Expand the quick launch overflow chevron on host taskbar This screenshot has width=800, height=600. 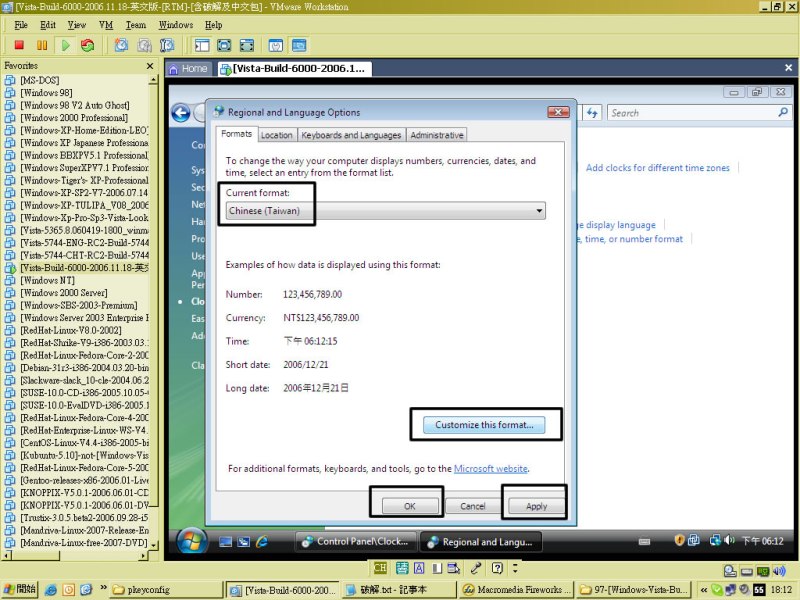pyautogui.click(x=104, y=588)
